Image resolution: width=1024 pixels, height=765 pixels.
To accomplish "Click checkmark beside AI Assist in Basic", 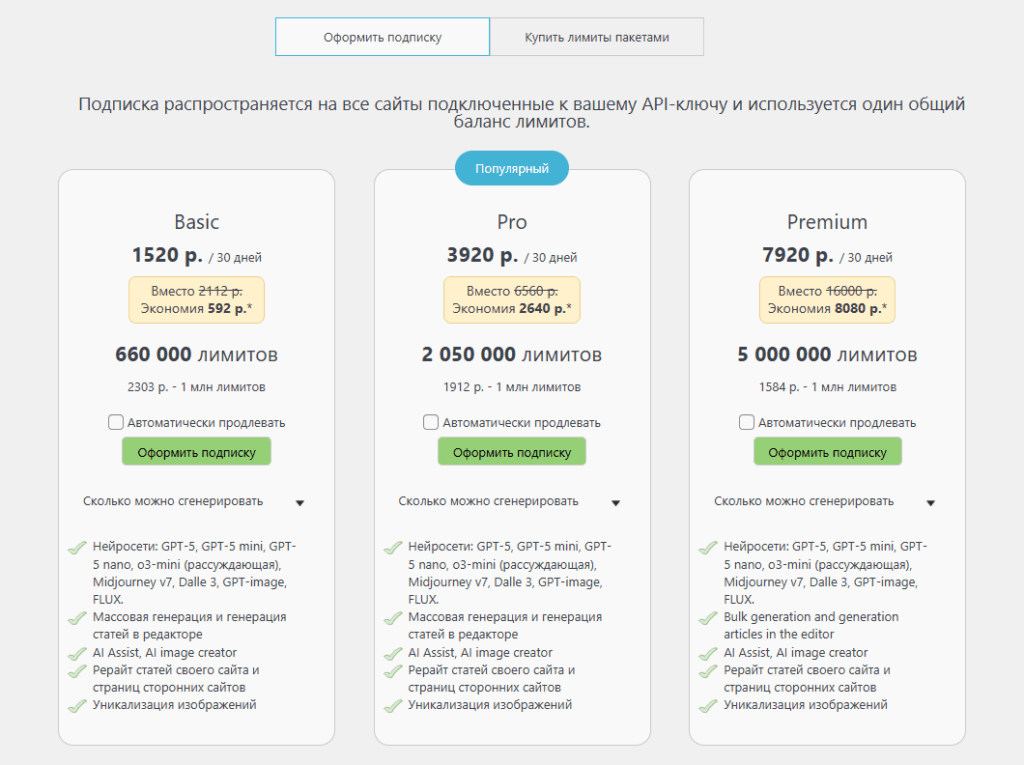I will tap(77, 653).
